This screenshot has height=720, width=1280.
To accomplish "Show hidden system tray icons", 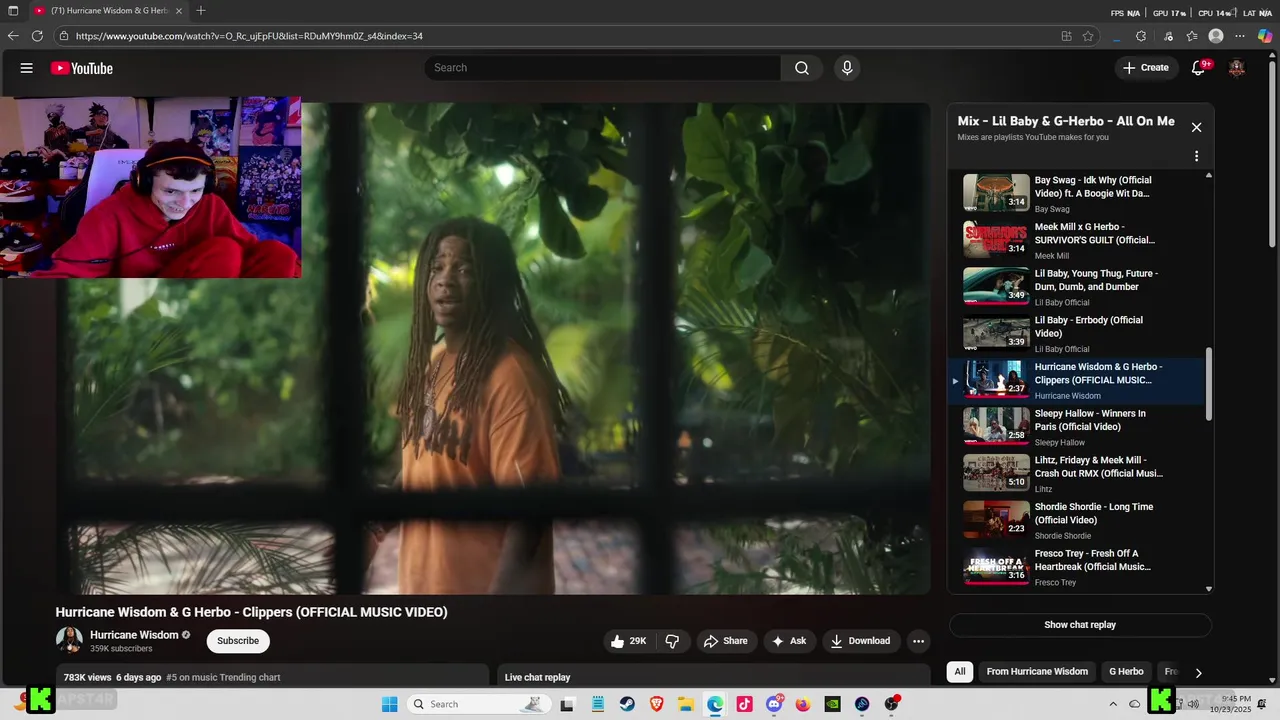I will [1115, 704].
